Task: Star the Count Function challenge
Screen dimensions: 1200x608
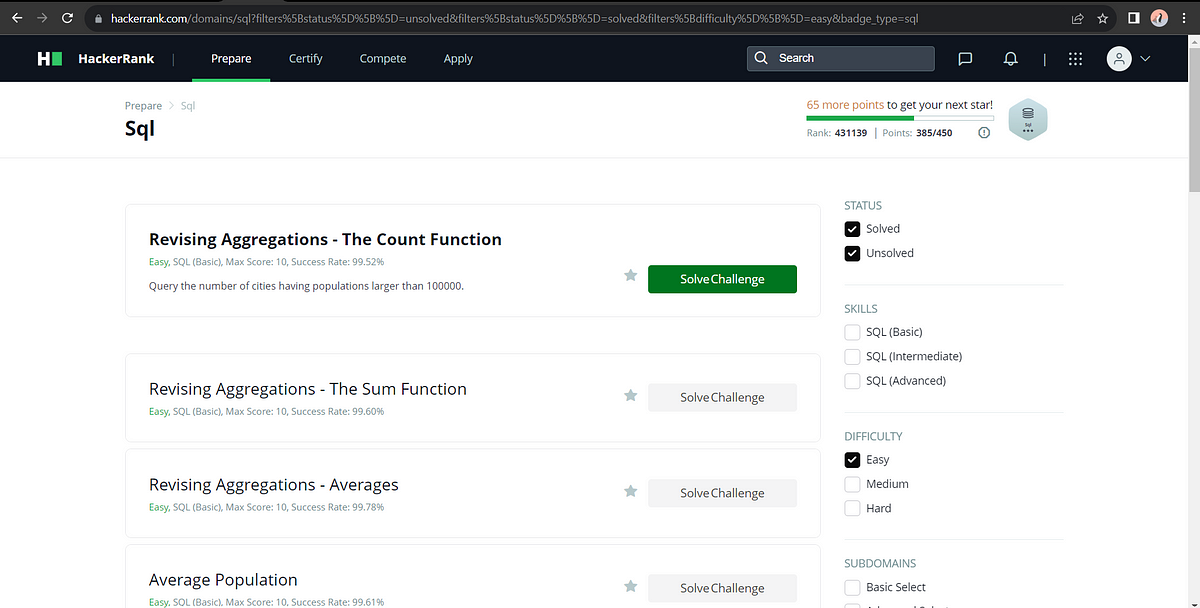Action: click(631, 275)
